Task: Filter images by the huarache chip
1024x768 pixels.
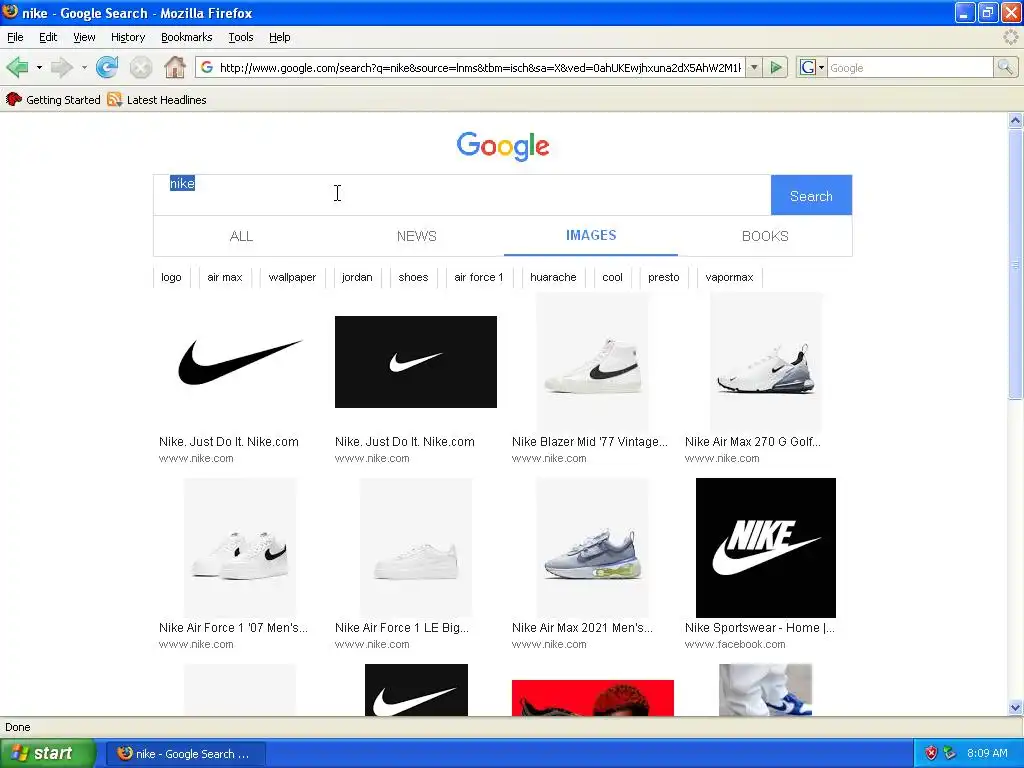Action: [553, 278]
